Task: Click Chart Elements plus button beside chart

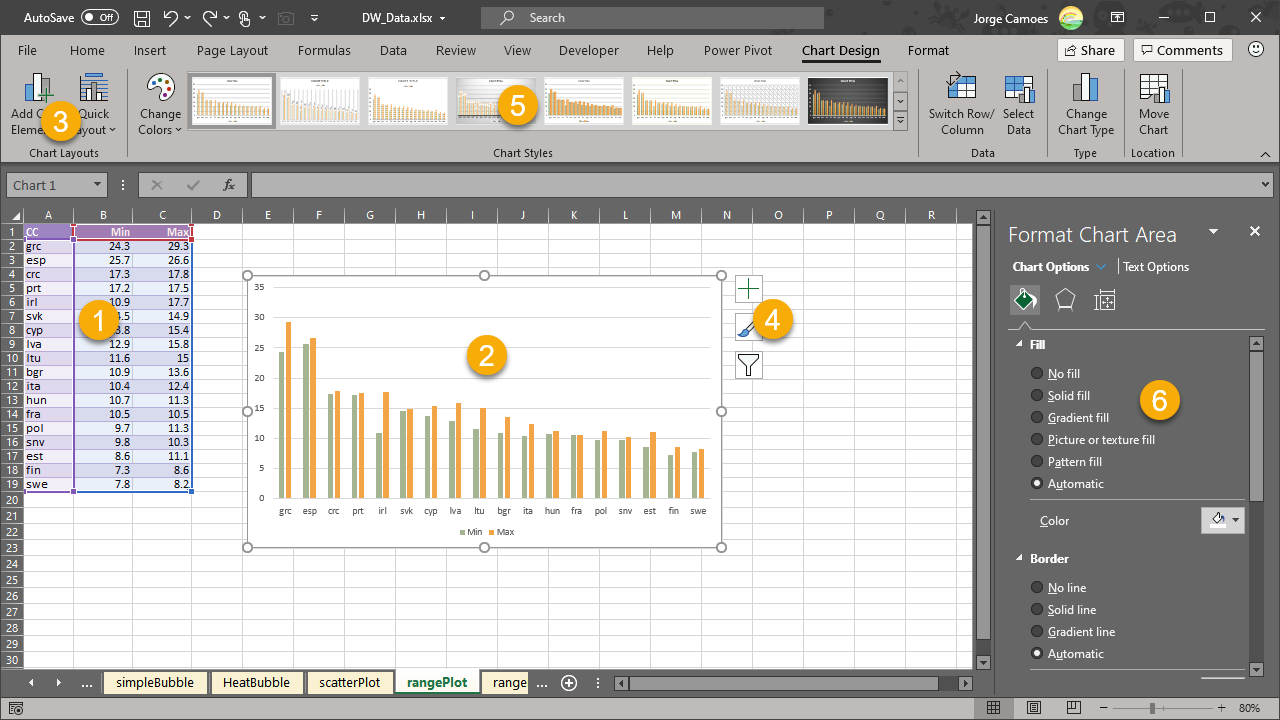Action: pos(749,289)
